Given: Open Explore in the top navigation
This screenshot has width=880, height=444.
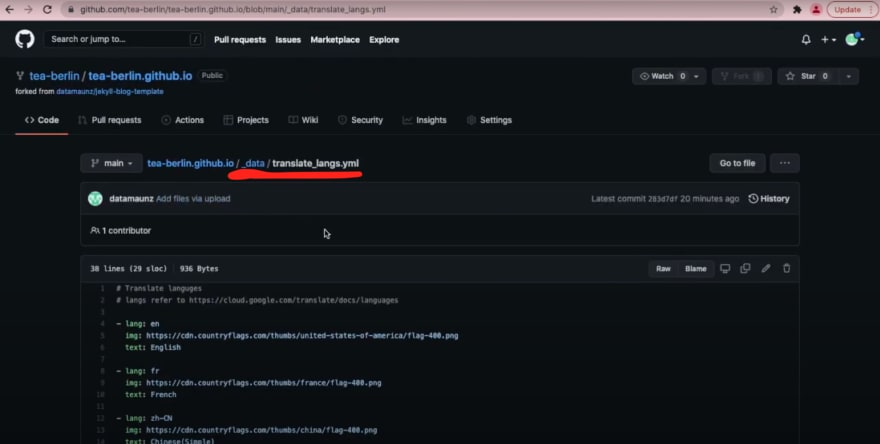Looking at the screenshot, I should coord(384,40).
